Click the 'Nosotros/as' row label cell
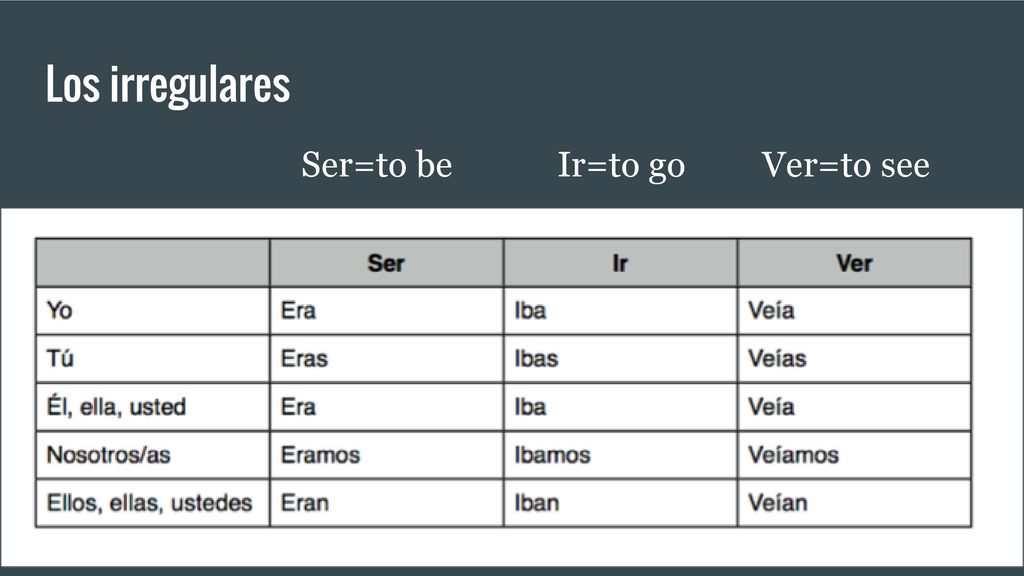Viewport: 1024px width, 576px height. point(153,455)
